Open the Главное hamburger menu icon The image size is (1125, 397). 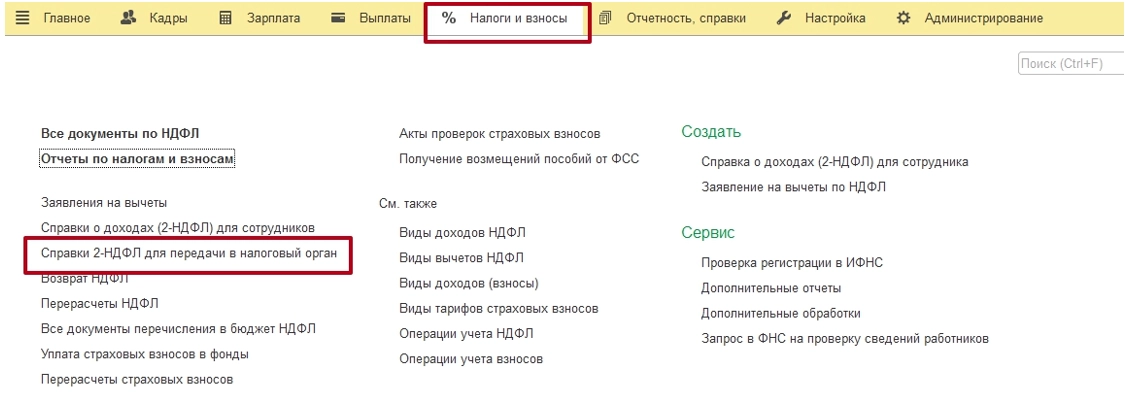(23, 18)
